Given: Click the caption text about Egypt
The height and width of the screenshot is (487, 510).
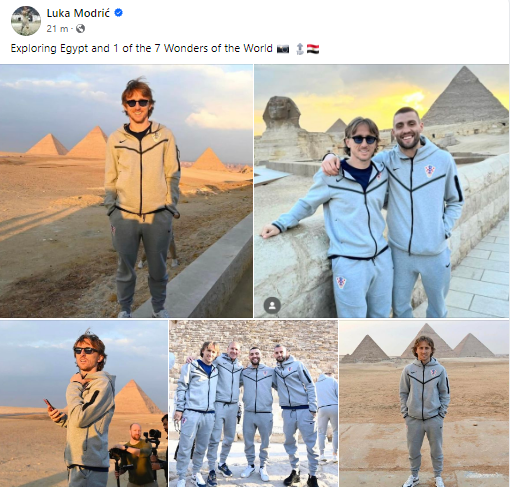Looking at the screenshot, I should (141, 48).
